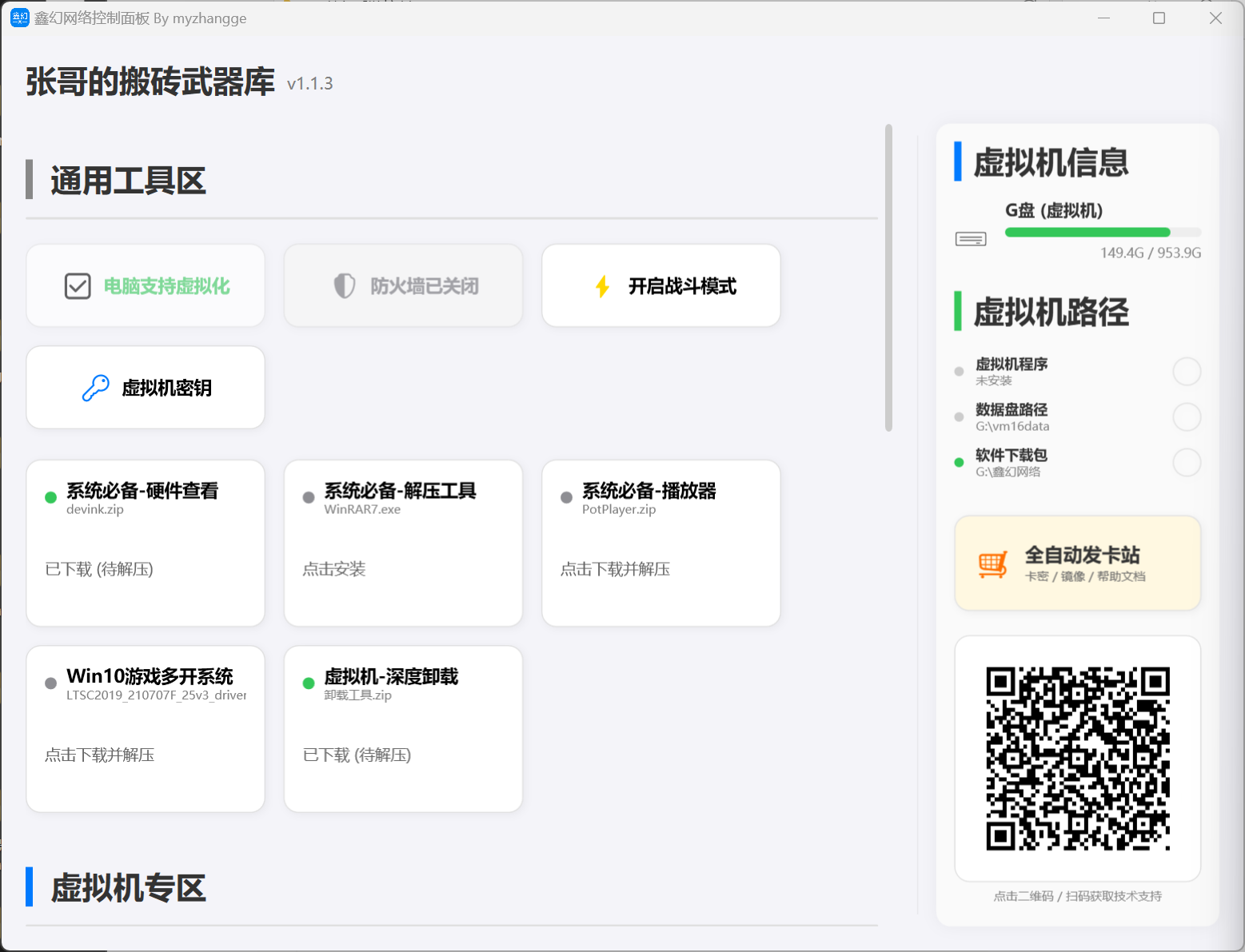Click the gray status dot on Win10游戏多开系统
The image size is (1245, 952).
coord(50,683)
